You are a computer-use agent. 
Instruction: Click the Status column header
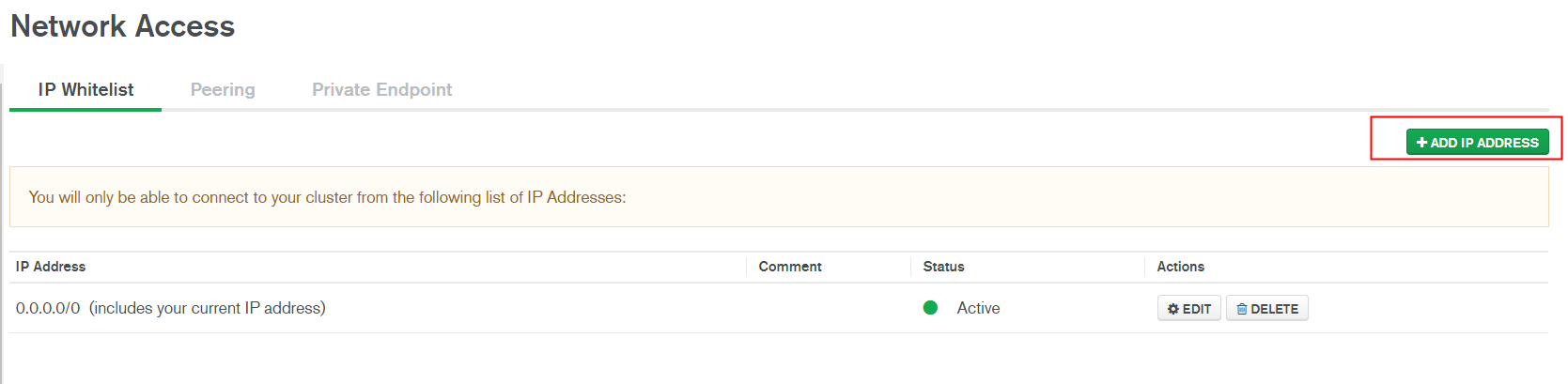(943, 267)
